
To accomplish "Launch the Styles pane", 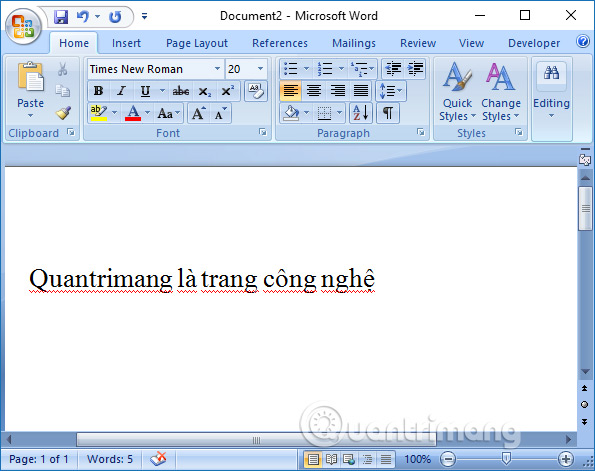I will coord(519,132).
